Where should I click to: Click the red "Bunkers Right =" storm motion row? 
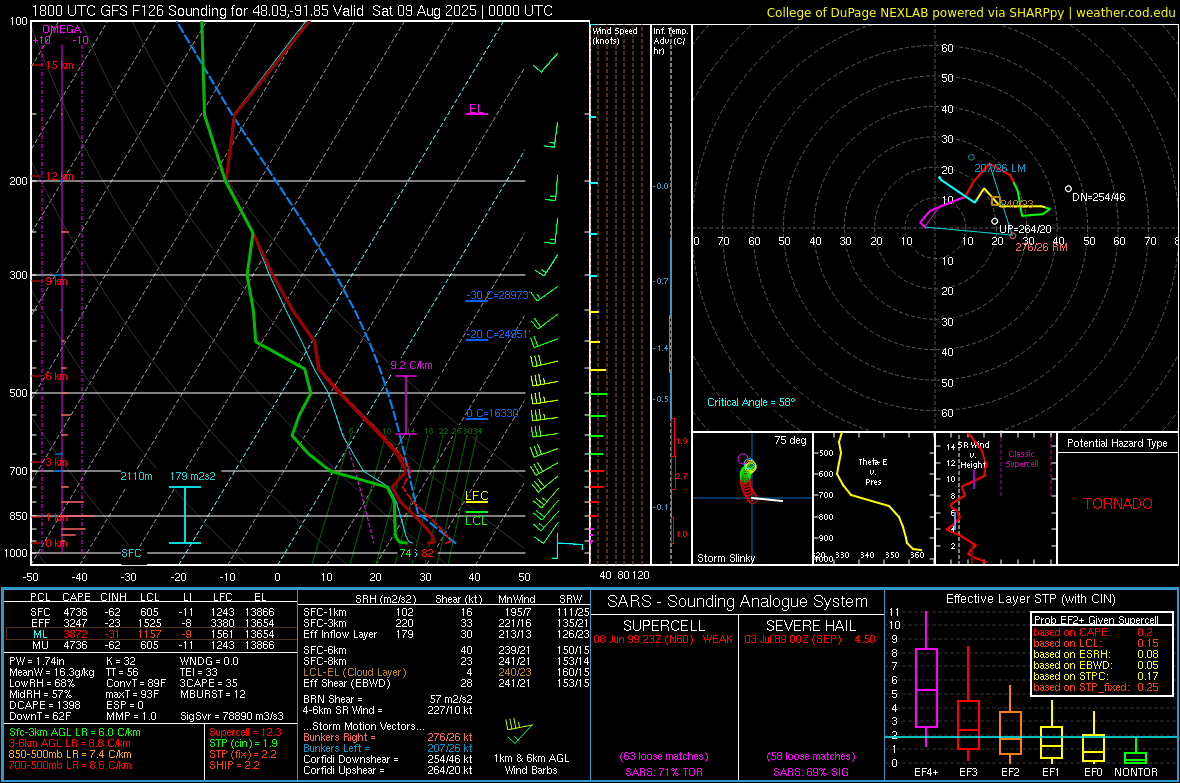tap(388, 737)
